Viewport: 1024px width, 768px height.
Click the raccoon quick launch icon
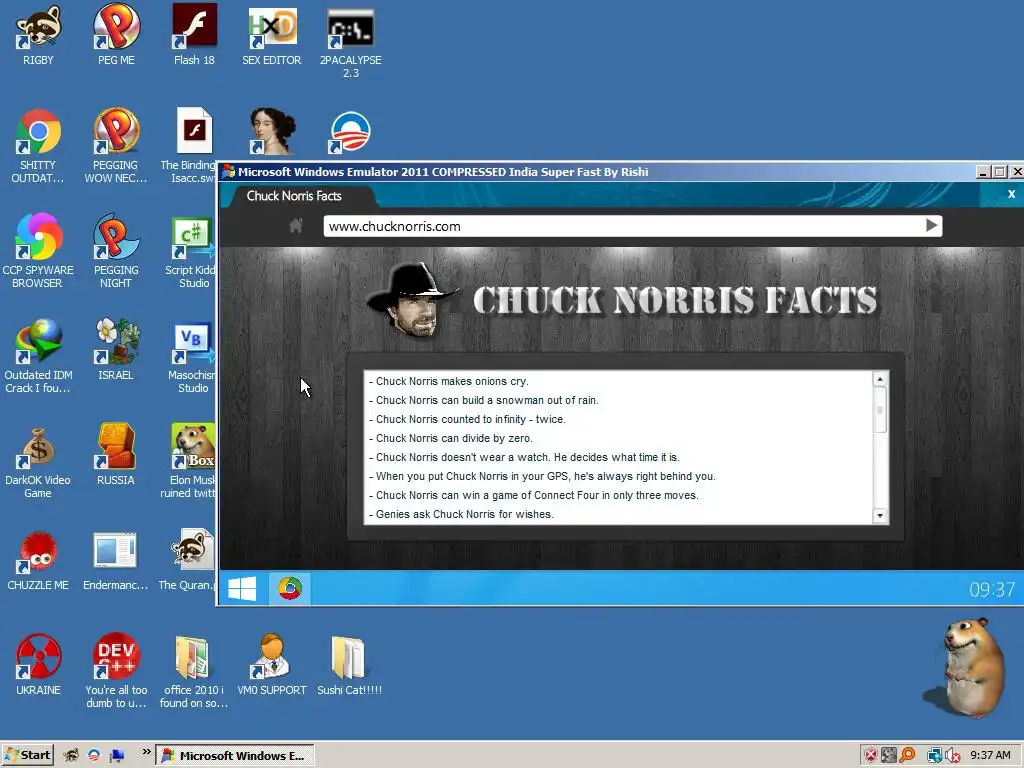point(71,755)
